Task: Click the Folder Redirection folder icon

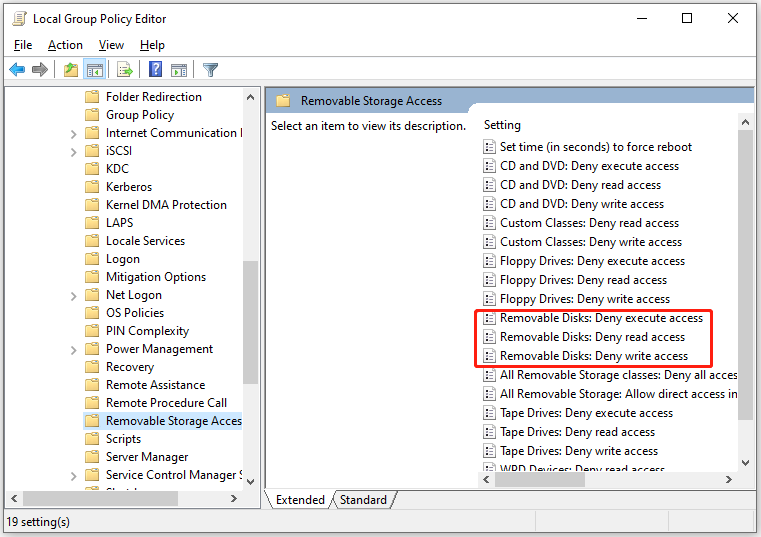Action: (x=92, y=97)
